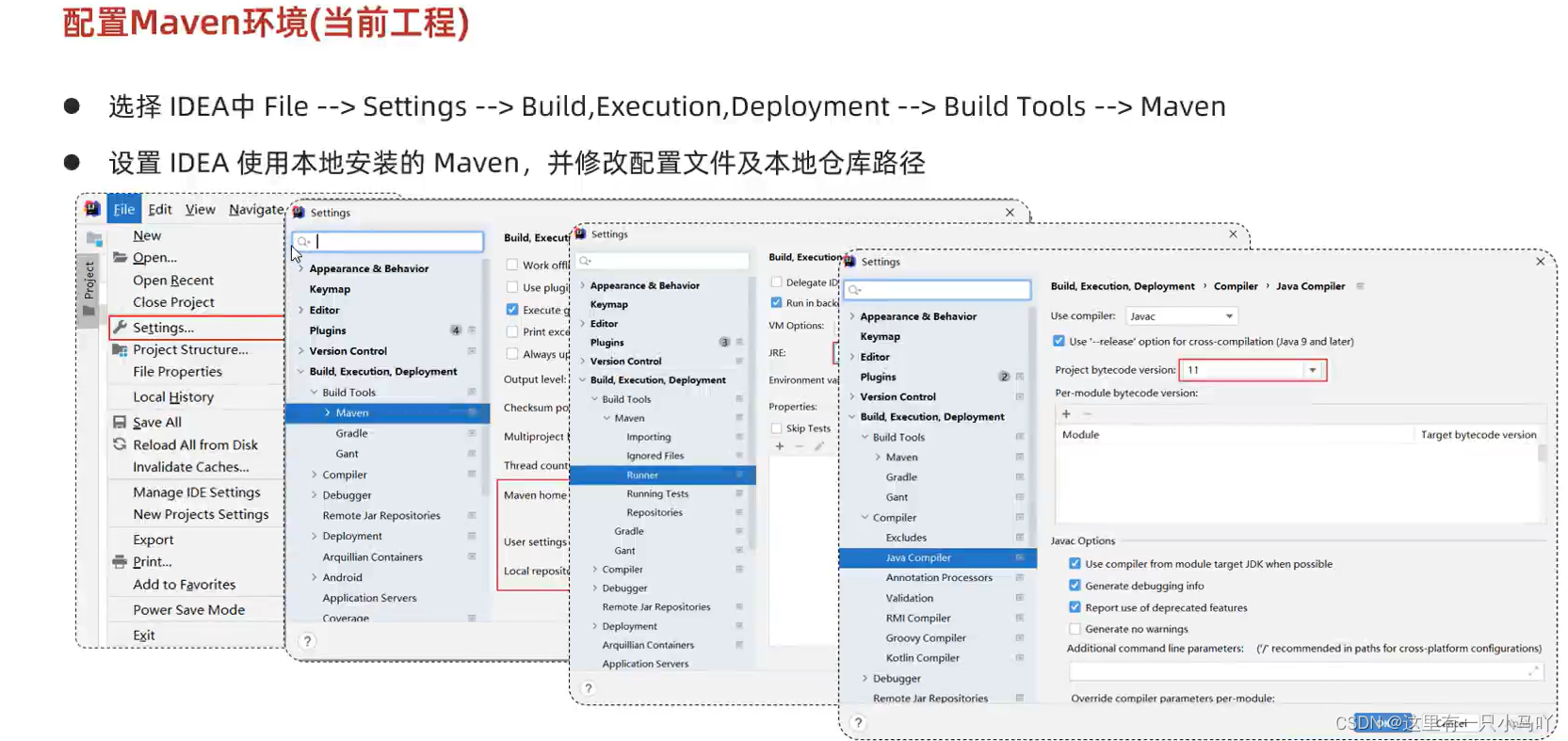Toggle Use '--release' option checkbox
The height and width of the screenshot is (741, 1568).
1059,341
